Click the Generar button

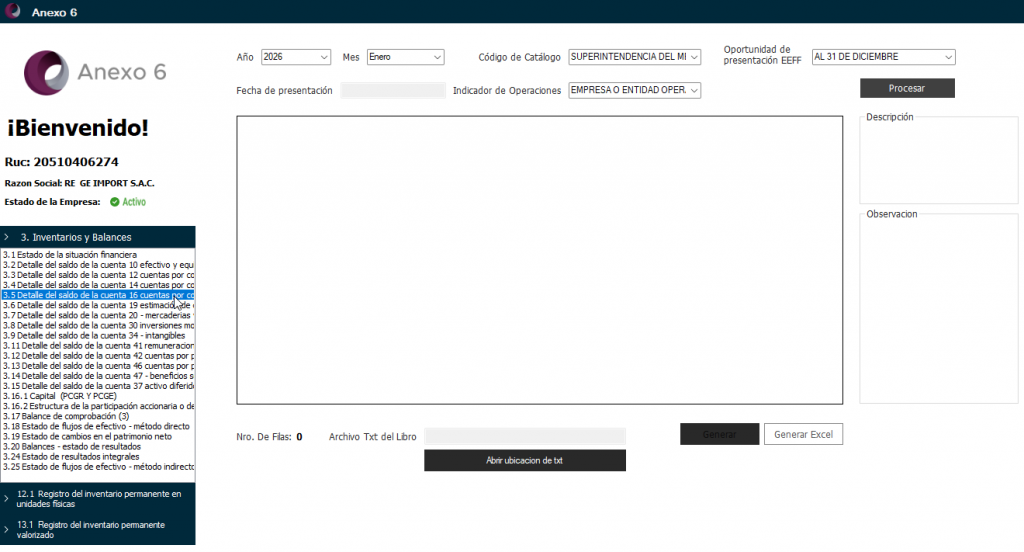(720, 434)
